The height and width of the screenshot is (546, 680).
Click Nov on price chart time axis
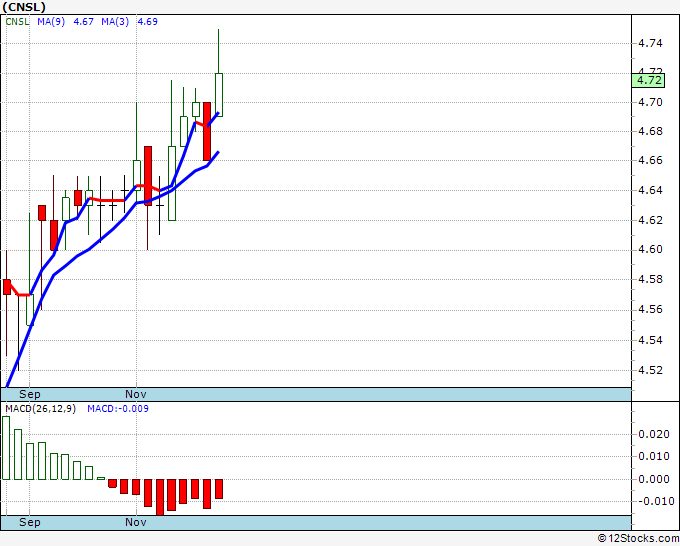tap(136, 394)
